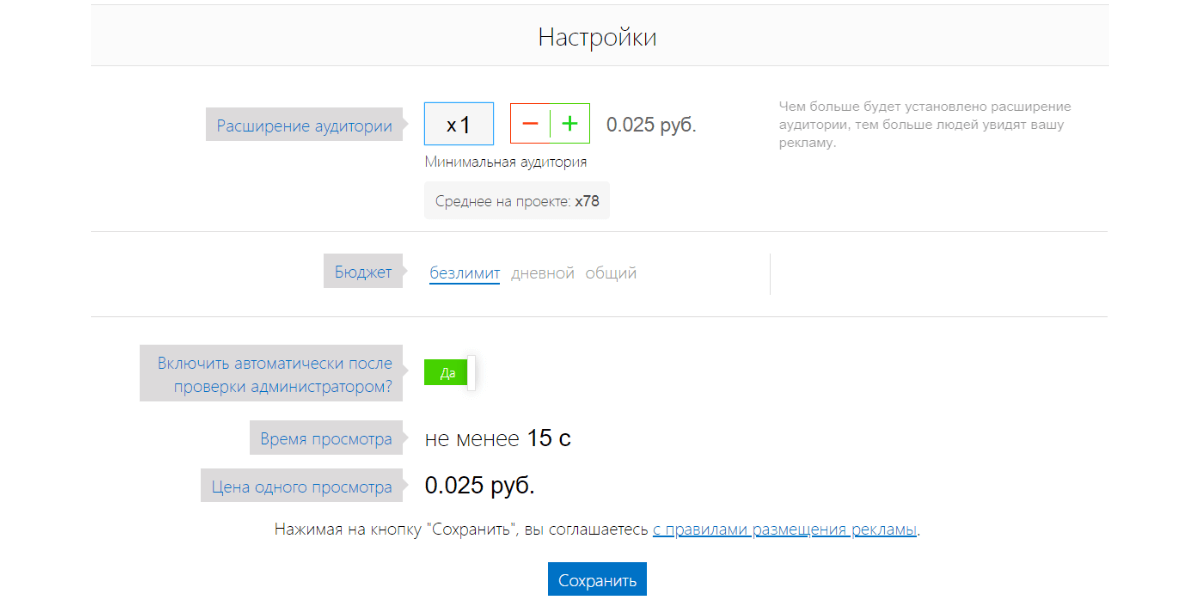Click the не менее 15 с value
The width and height of the screenshot is (1200, 600).
tap(498, 438)
